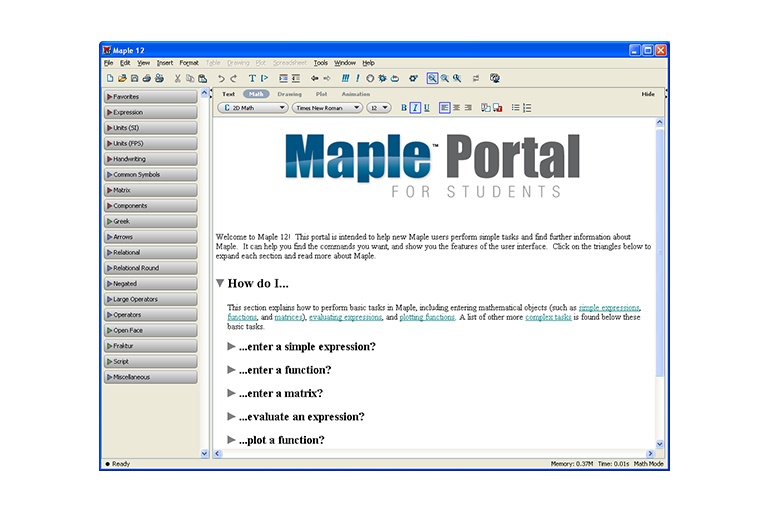Click the horizontal scrollbar right arrow
Screen dimensions: 768x512
[650, 454]
